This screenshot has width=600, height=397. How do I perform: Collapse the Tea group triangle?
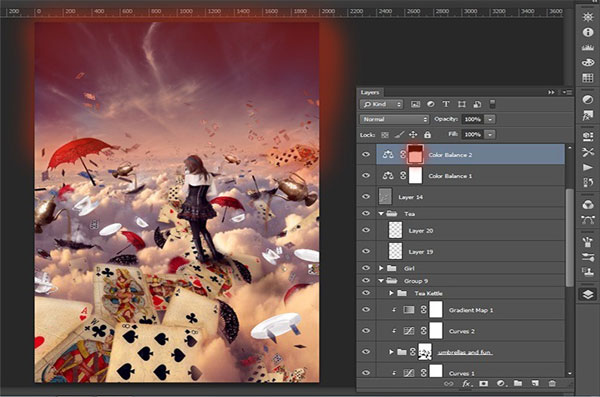click(x=381, y=214)
